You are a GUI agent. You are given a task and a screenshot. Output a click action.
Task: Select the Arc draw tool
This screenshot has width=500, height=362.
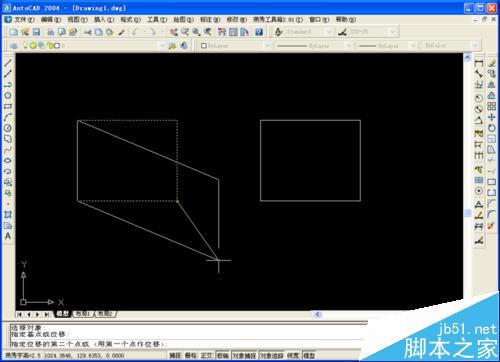pyautogui.click(x=8, y=117)
